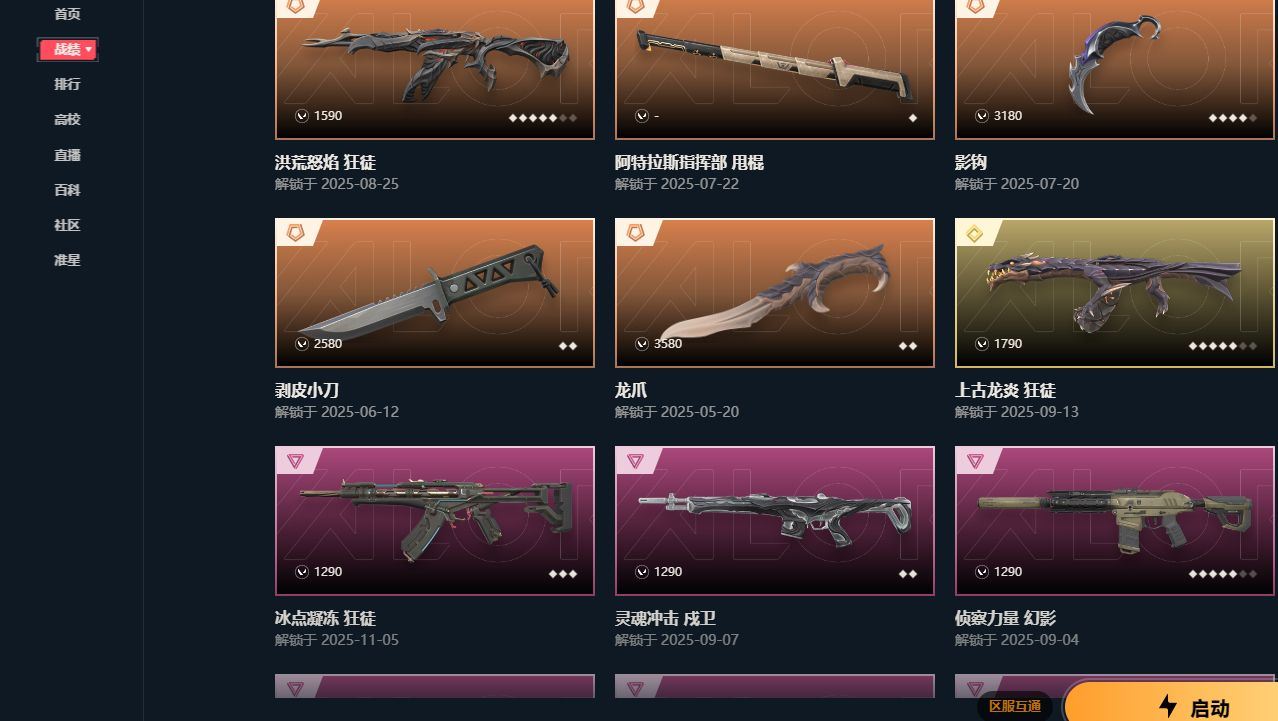This screenshot has height=721, width=1278.
Task: Expand the 战绩 dropdown arrow in sidebar
Action: [89, 49]
